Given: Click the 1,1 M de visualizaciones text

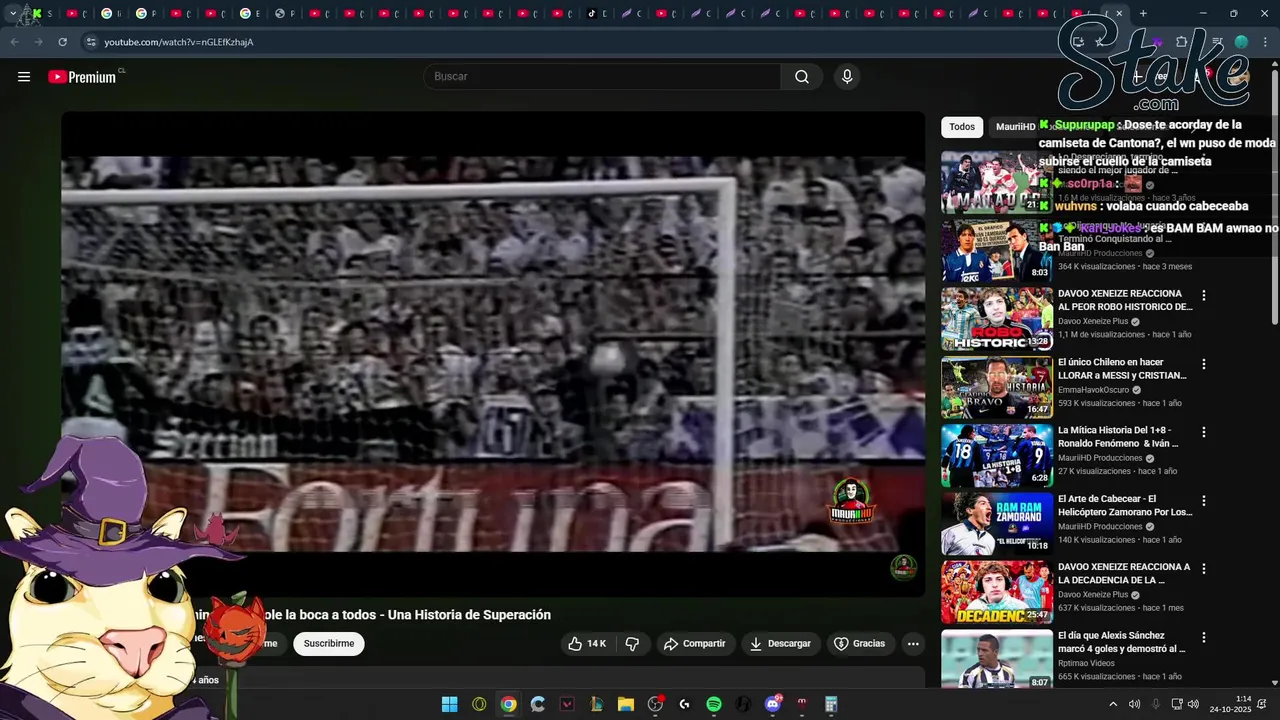Looking at the screenshot, I should pyautogui.click(x=1102, y=335).
